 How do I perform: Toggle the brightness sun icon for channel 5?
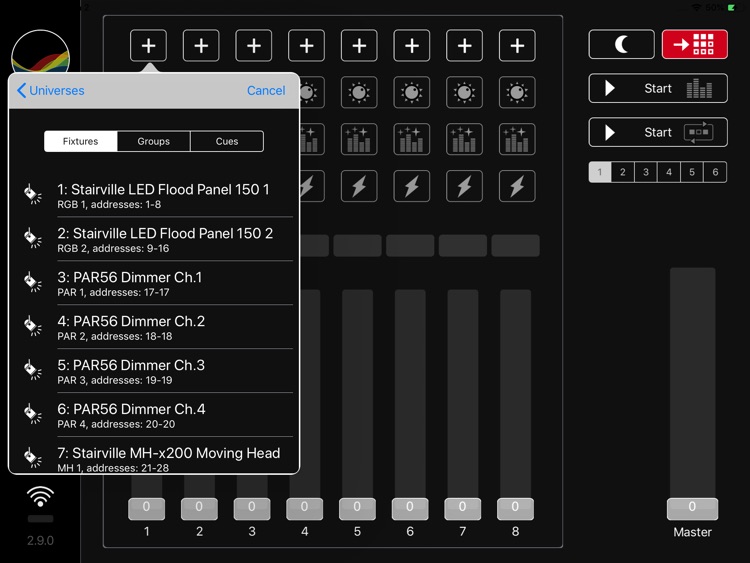pos(359,92)
